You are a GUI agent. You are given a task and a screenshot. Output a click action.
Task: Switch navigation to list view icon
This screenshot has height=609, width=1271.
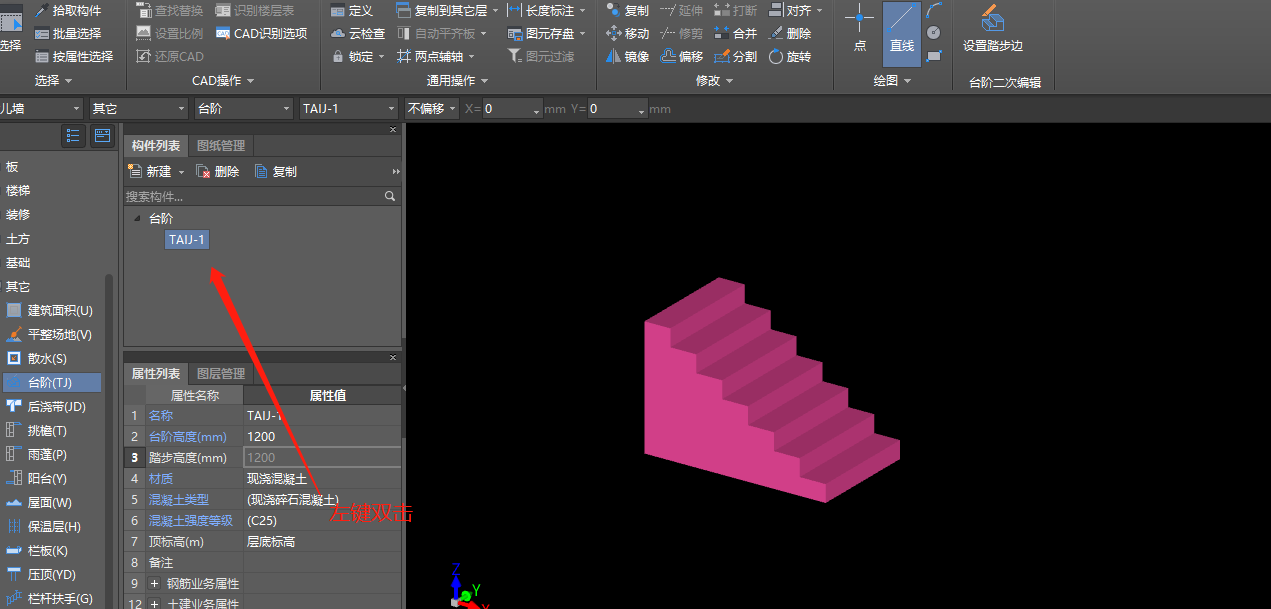[x=73, y=135]
